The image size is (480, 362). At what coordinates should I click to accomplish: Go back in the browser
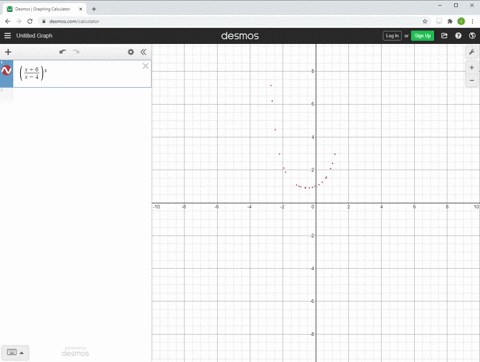pyautogui.click(x=8, y=21)
